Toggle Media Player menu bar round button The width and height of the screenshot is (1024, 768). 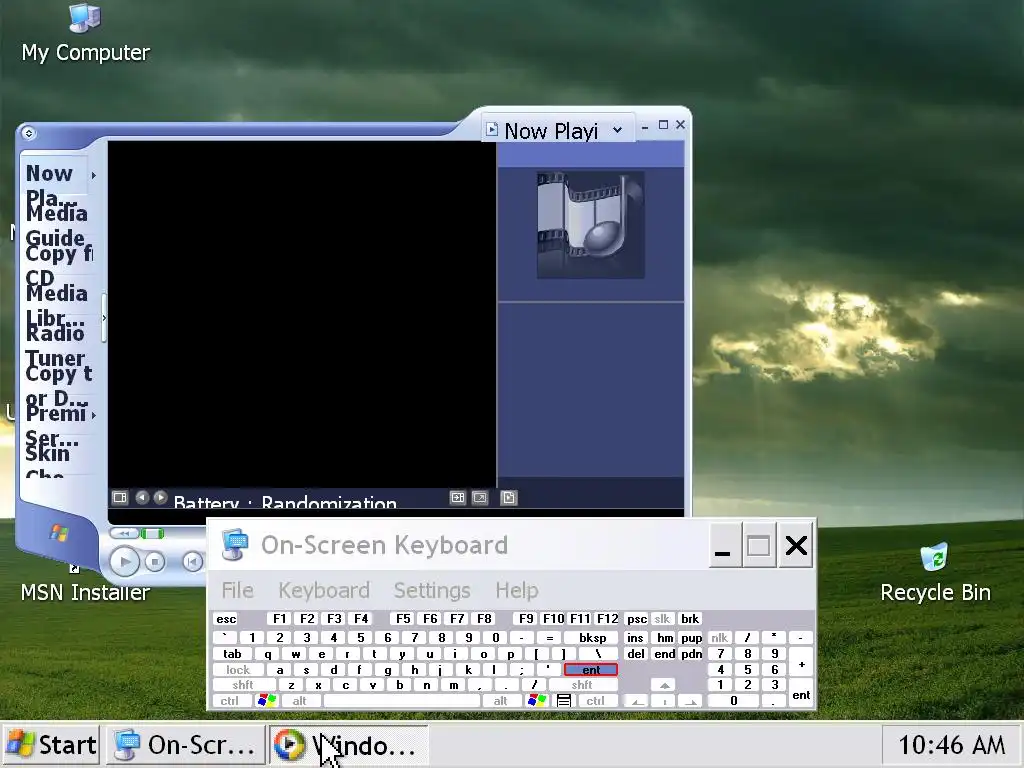28,133
